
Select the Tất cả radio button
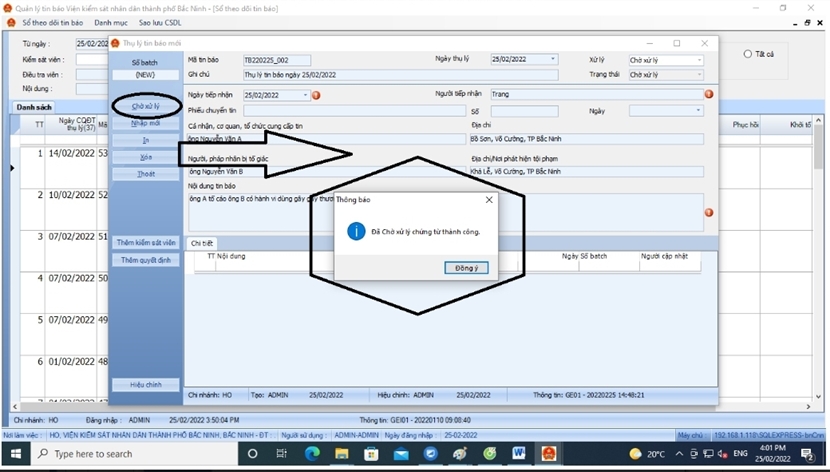(747, 54)
